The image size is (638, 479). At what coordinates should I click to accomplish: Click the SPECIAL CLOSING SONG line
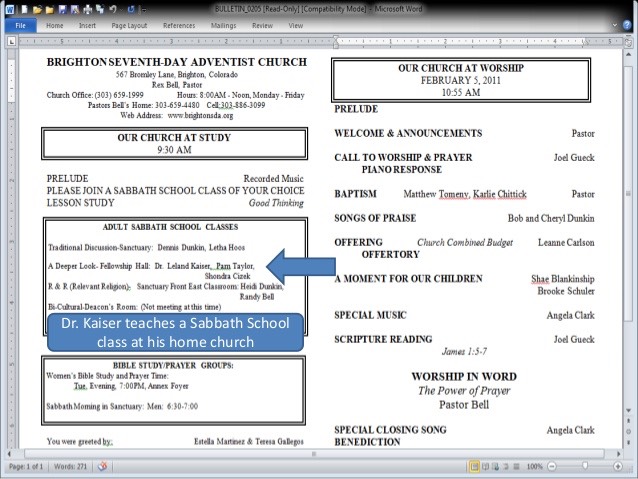(x=390, y=430)
